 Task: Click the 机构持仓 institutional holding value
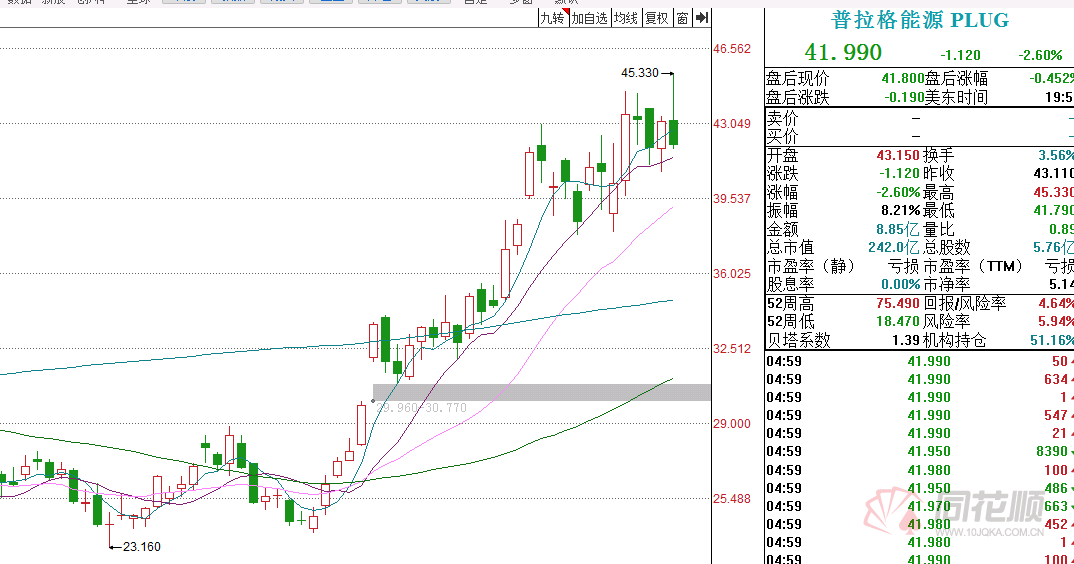tap(1051, 341)
